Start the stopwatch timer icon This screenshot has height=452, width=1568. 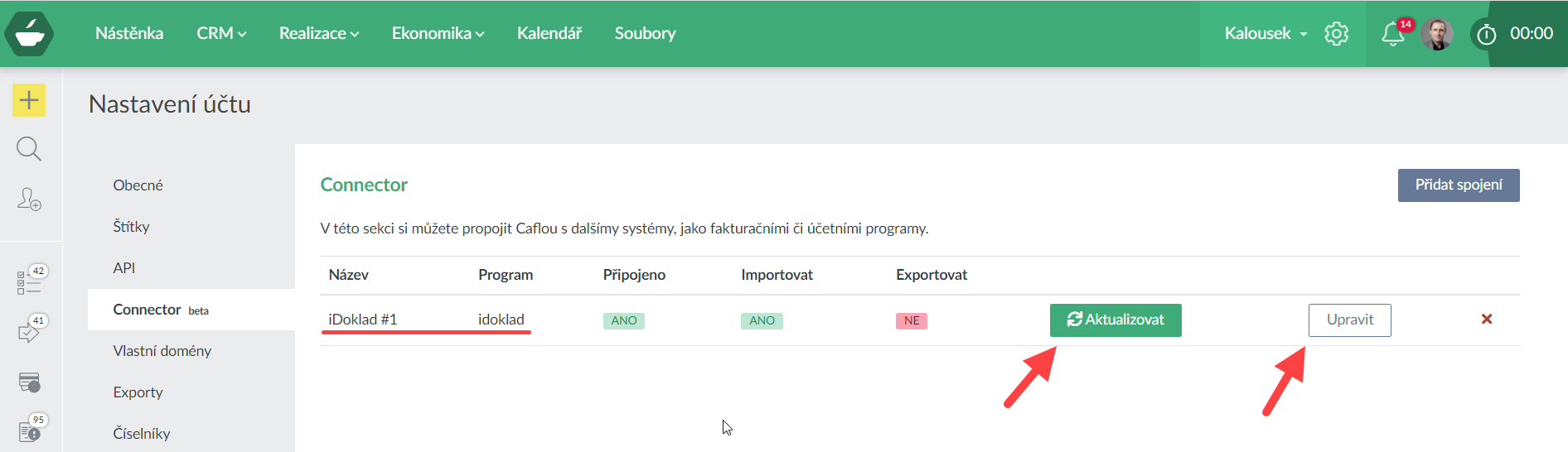[1486, 34]
